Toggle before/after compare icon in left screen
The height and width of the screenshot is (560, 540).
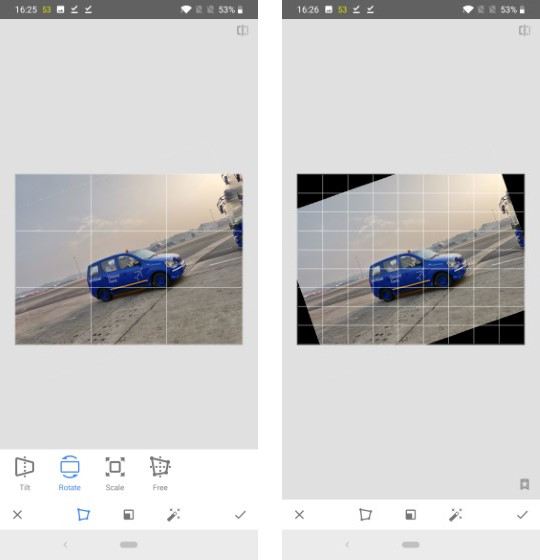[242, 30]
